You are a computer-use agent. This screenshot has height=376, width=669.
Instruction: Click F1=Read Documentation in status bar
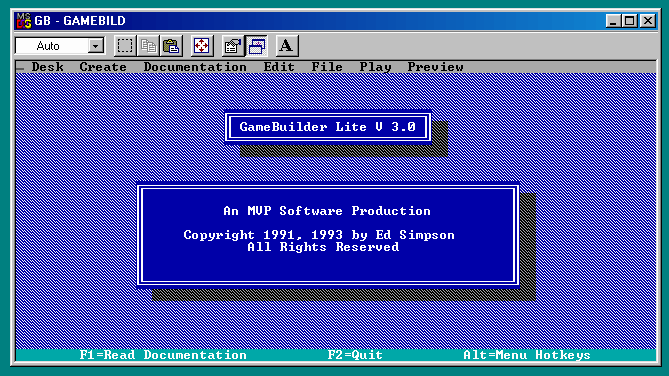point(163,355)
